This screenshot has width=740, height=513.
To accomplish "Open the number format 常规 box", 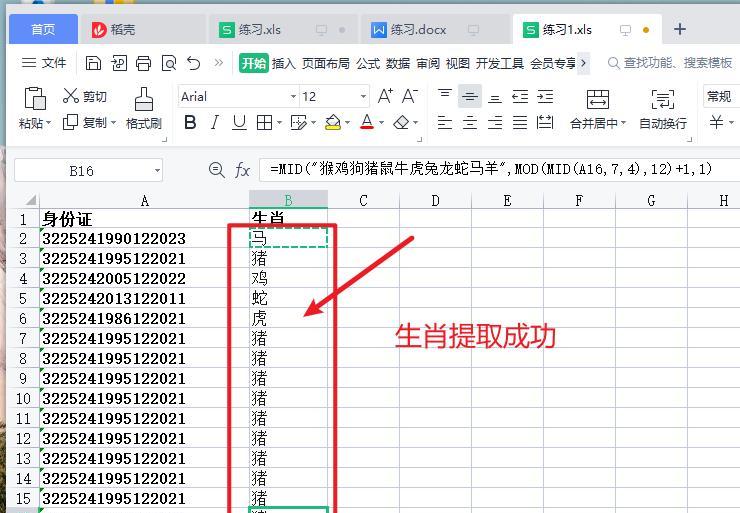I will tap(721, 97).
